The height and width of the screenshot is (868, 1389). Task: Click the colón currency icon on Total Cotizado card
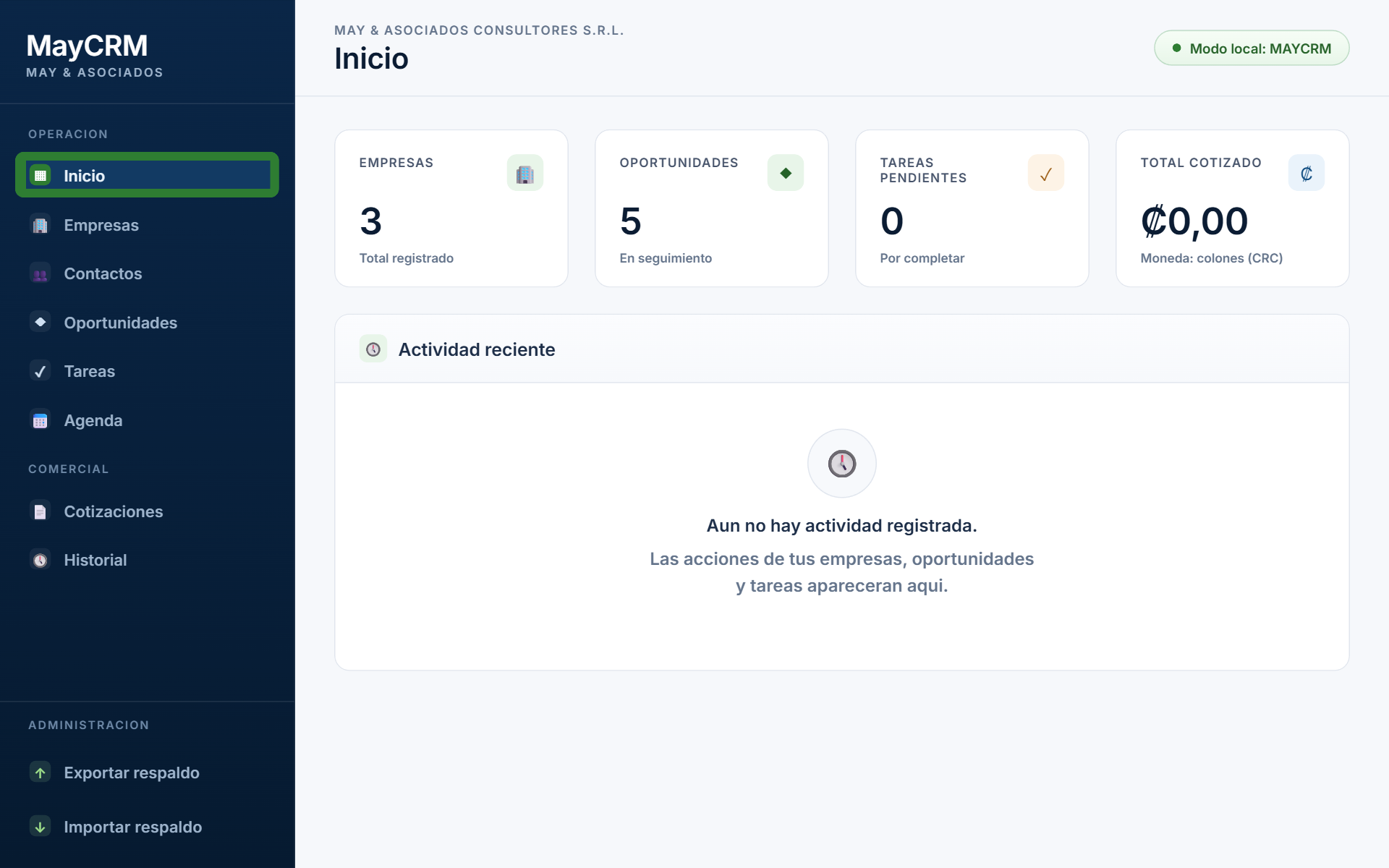(x=1307, y=173)
